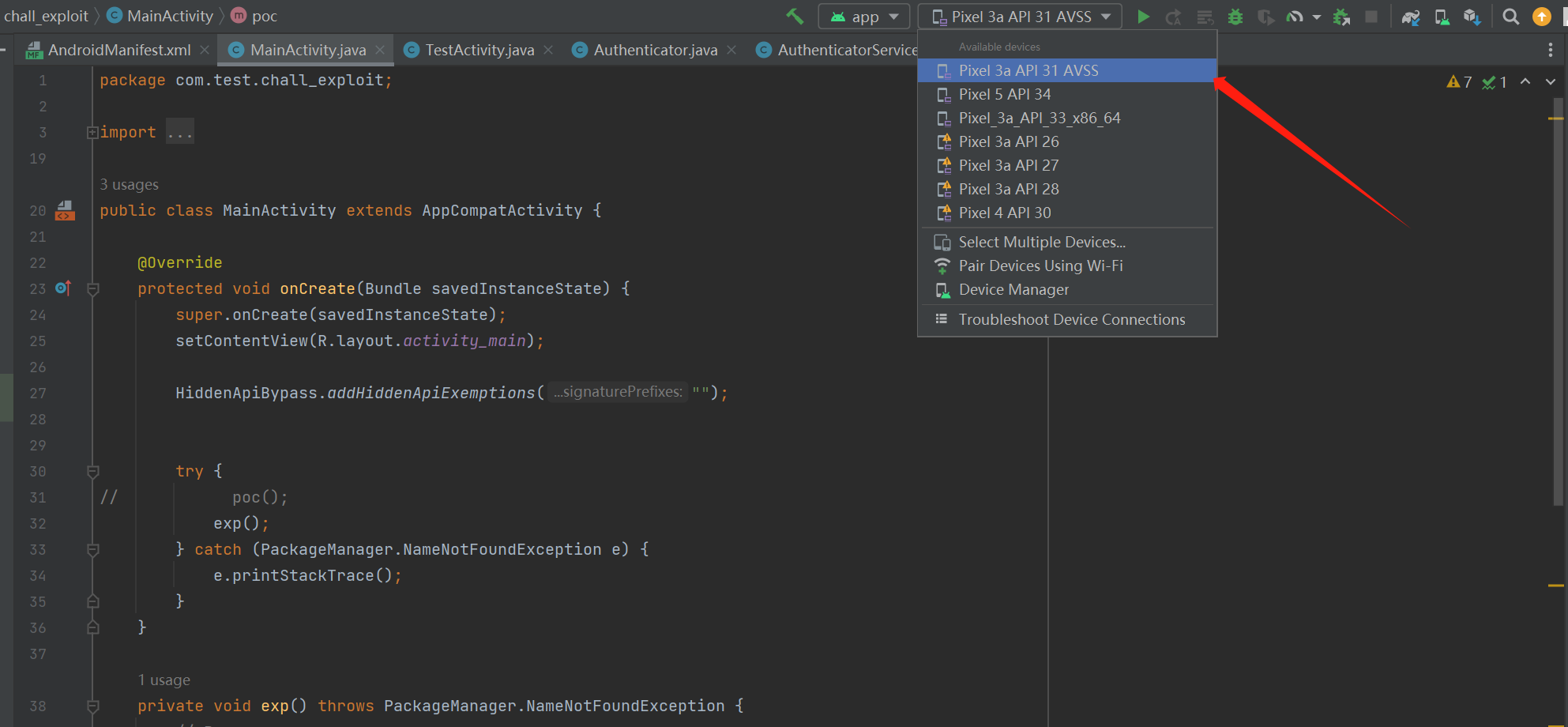Switch to AndroidManifest.xml tab
Viewport: 1568px width, 727px height.
click(x=119, y=50)
